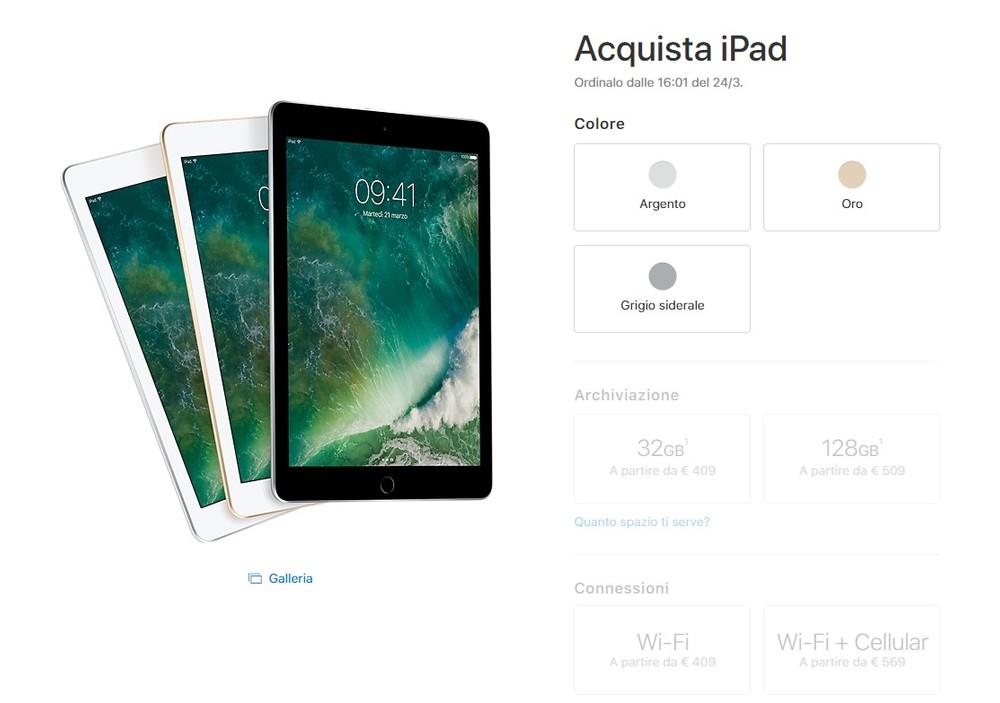Click the Archiviazione section label
The height and width of the screenshot is (703, 1000).
pos(626,395)
